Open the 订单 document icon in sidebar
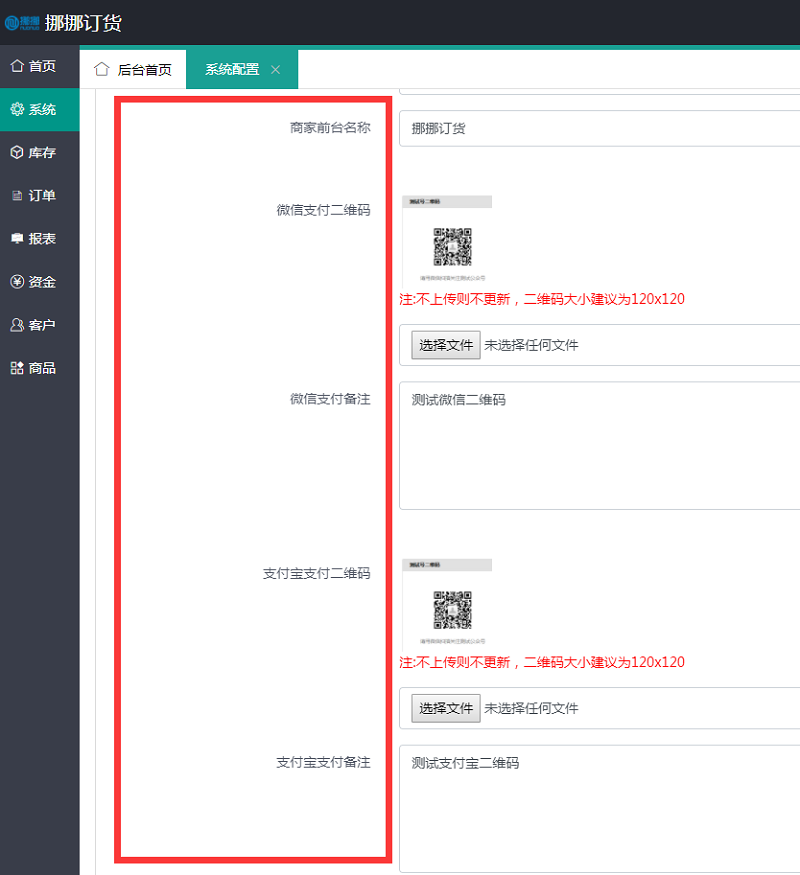The image size is (800, 875). click(x=17, y=195)
